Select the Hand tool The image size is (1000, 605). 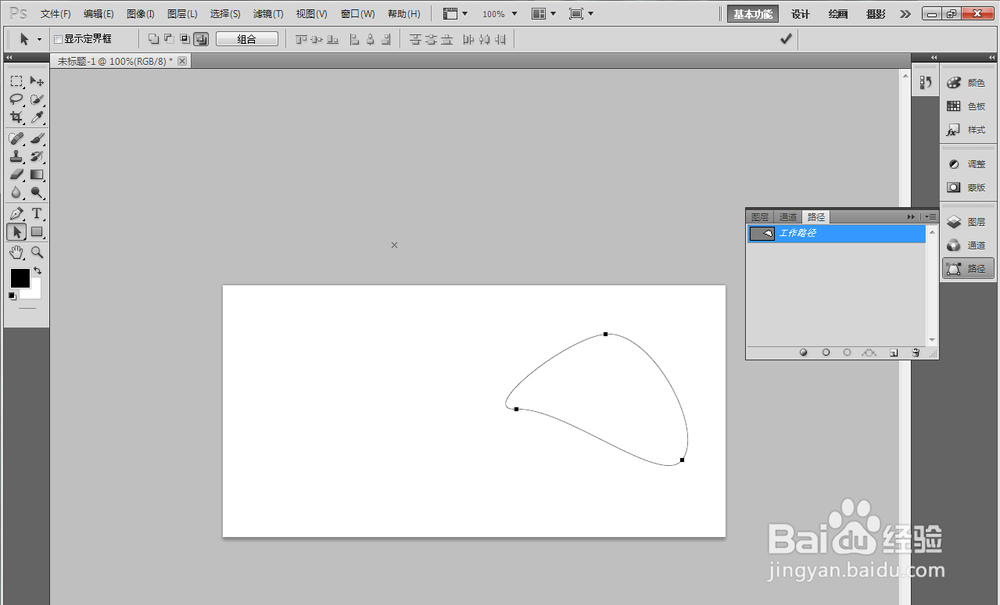point(17,252)
